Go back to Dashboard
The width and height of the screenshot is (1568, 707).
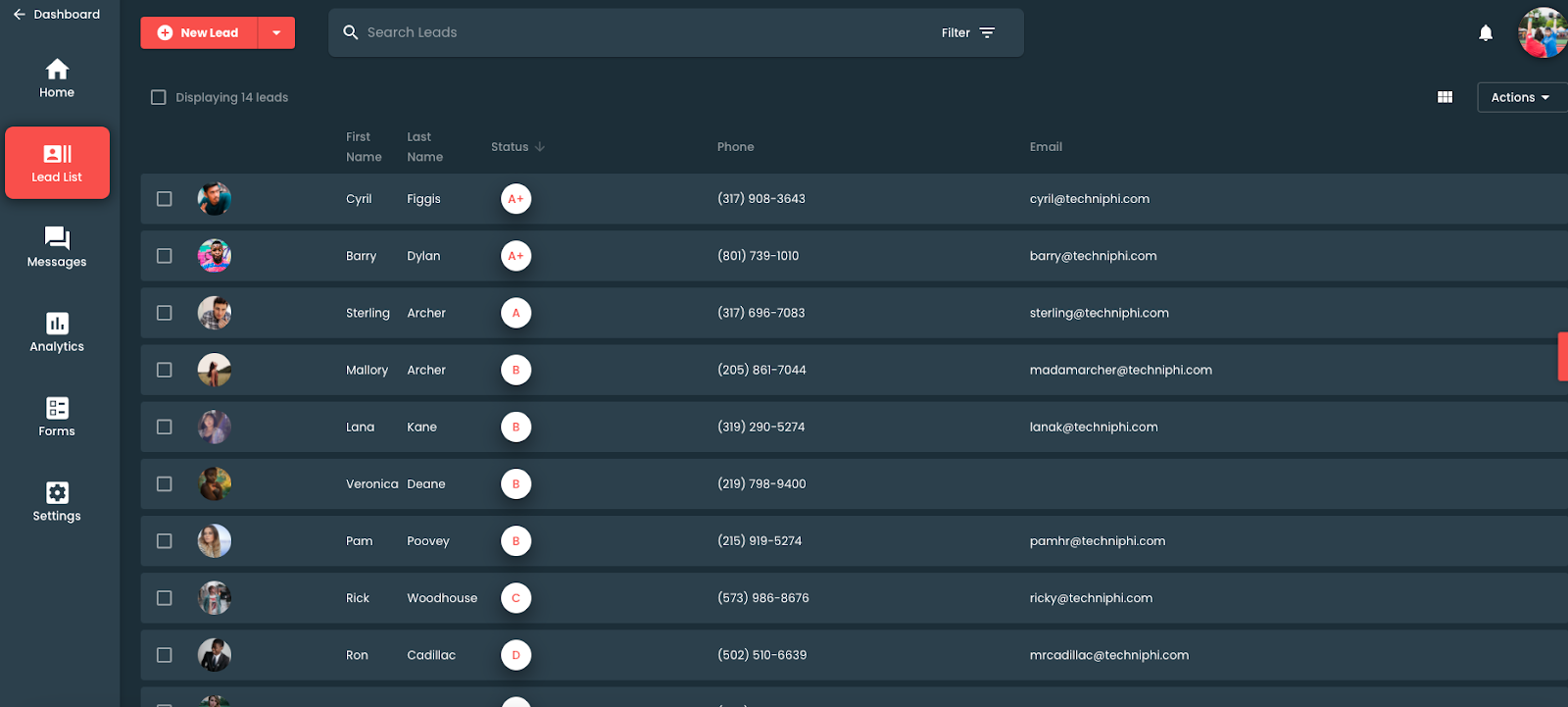[x=57, y=15]
